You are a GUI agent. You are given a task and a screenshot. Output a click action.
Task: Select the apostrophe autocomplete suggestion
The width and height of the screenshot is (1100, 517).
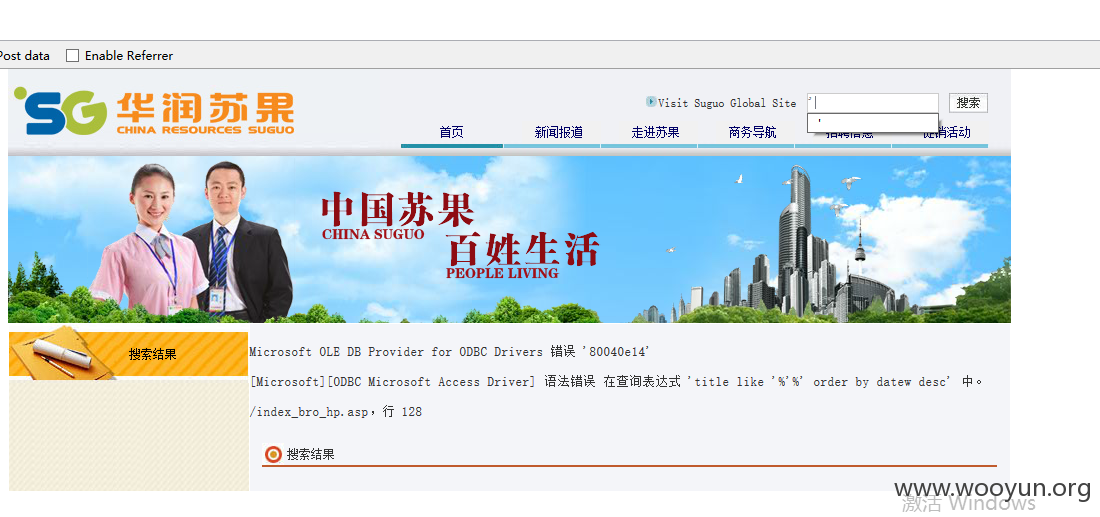coord(872,123)
